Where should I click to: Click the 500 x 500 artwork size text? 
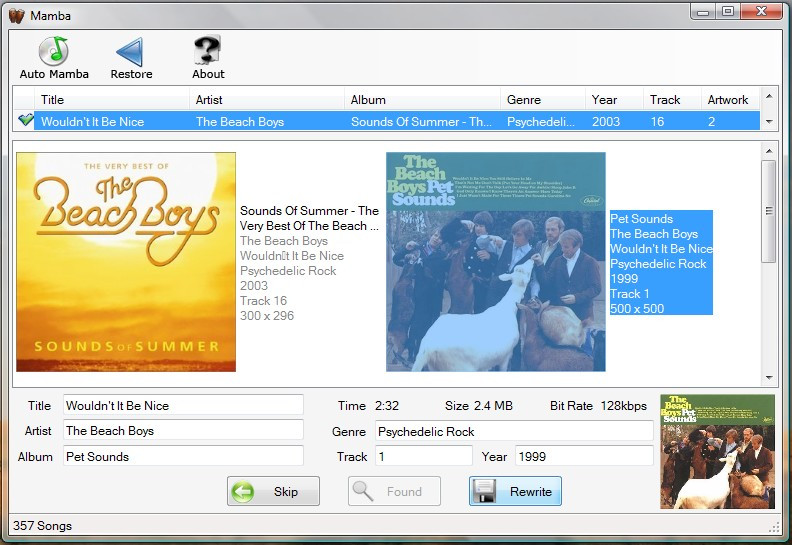coord(637,309)
